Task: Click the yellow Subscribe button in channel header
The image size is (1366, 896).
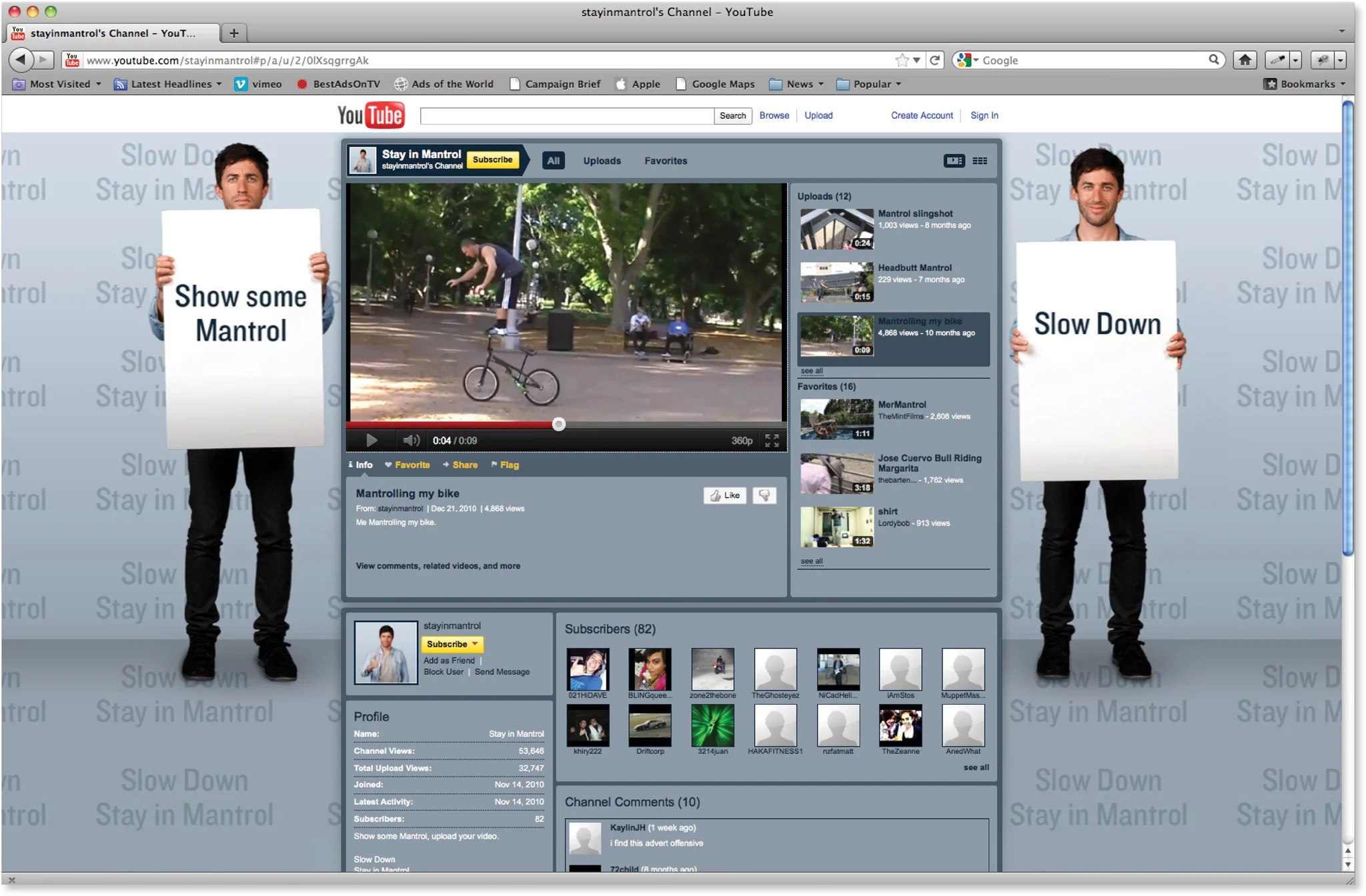Action: point(492,159)
